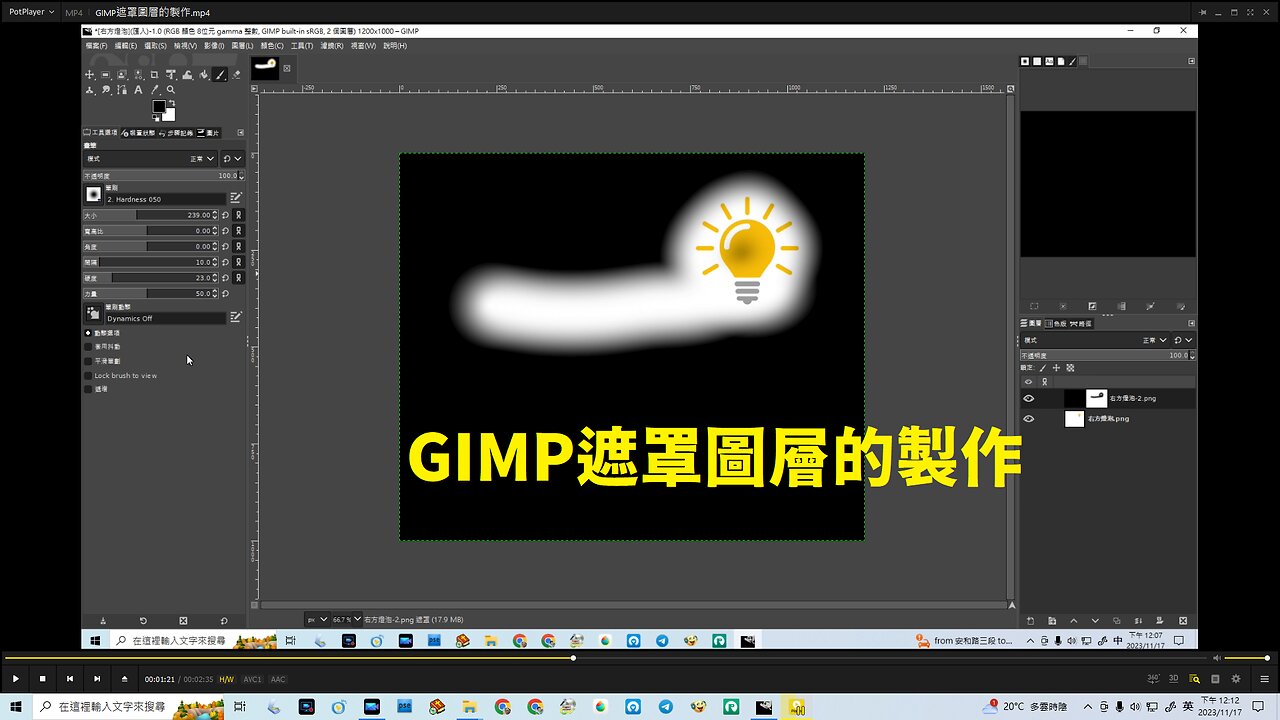Select the Color Picker tool
This screenshot has height=720, width=1280.
point(155,90)
